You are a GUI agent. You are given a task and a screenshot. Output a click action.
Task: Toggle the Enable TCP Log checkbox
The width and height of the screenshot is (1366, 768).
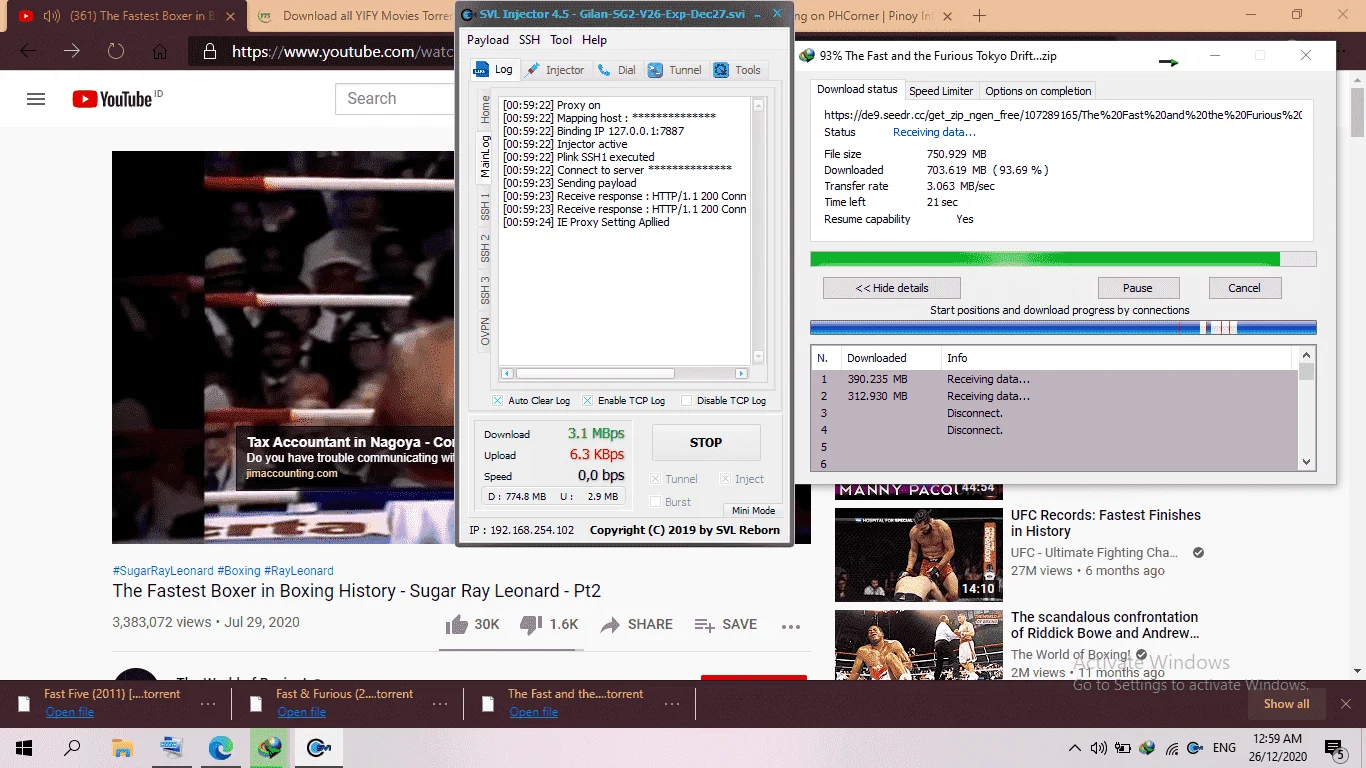(x=588, y=400)
